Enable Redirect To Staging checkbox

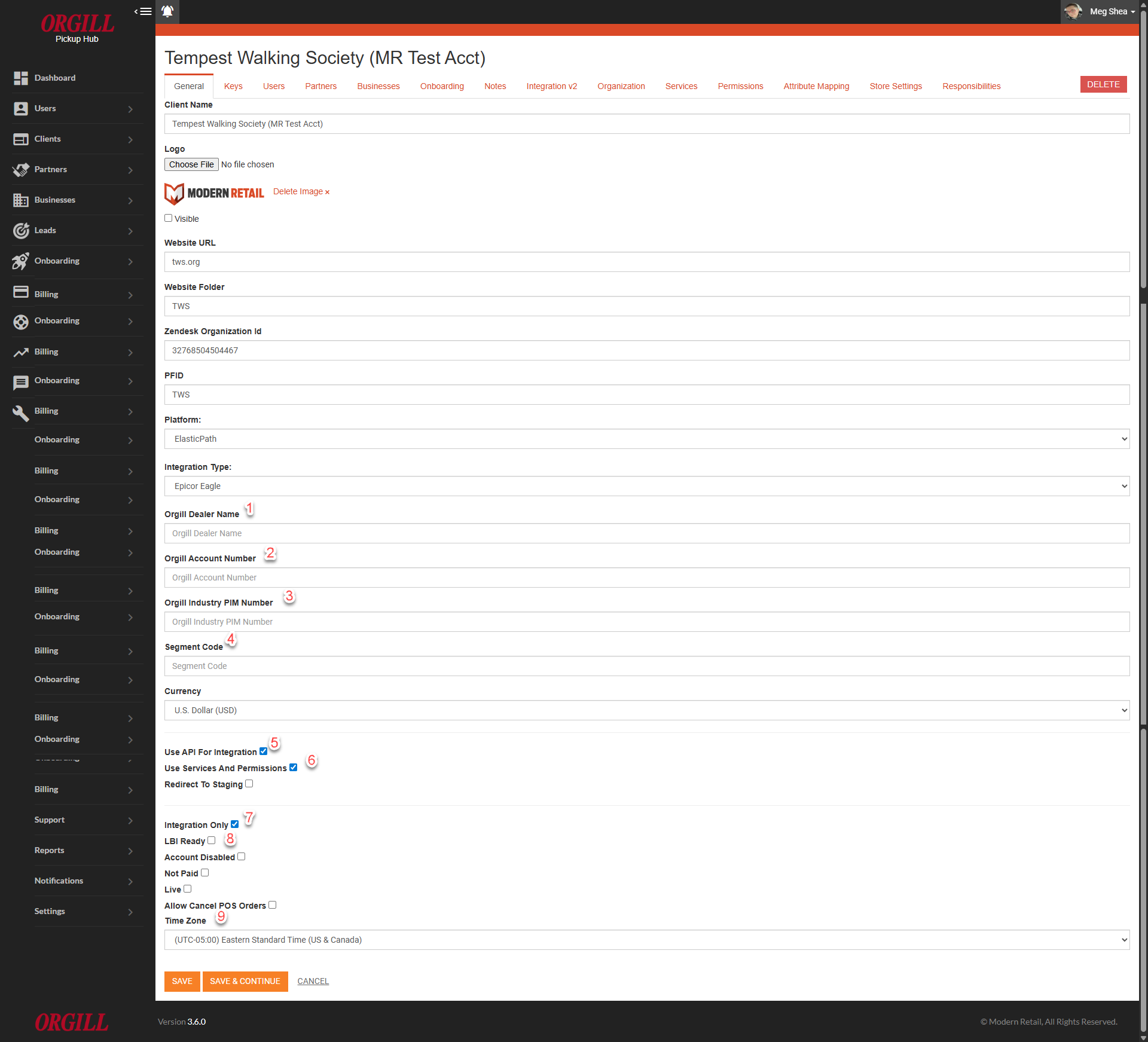(249, 784)
